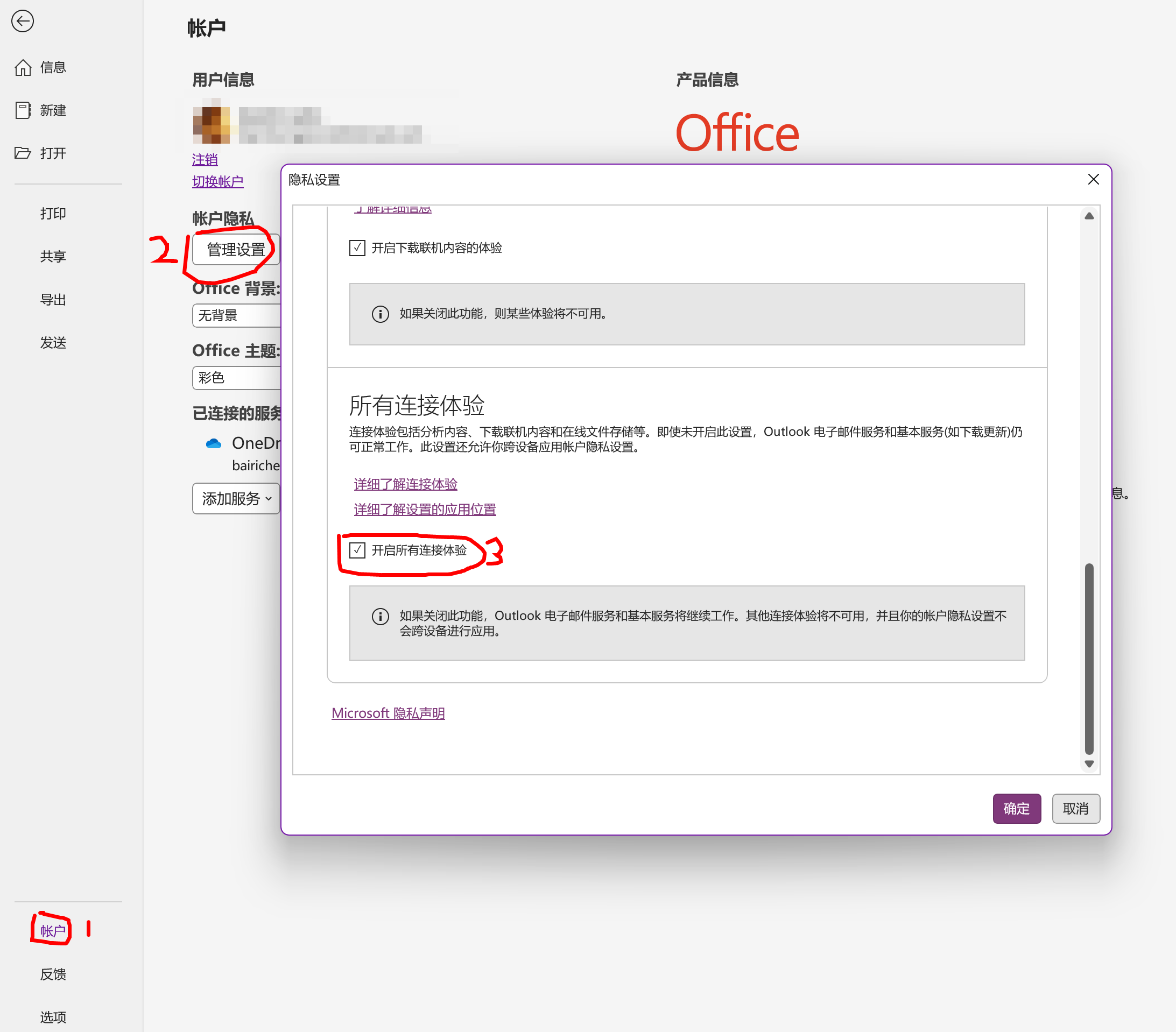Select 导出 in the sidebar menu
Screen dimensions: 1176x1032
pyautogui.click(x=53, y=300)
